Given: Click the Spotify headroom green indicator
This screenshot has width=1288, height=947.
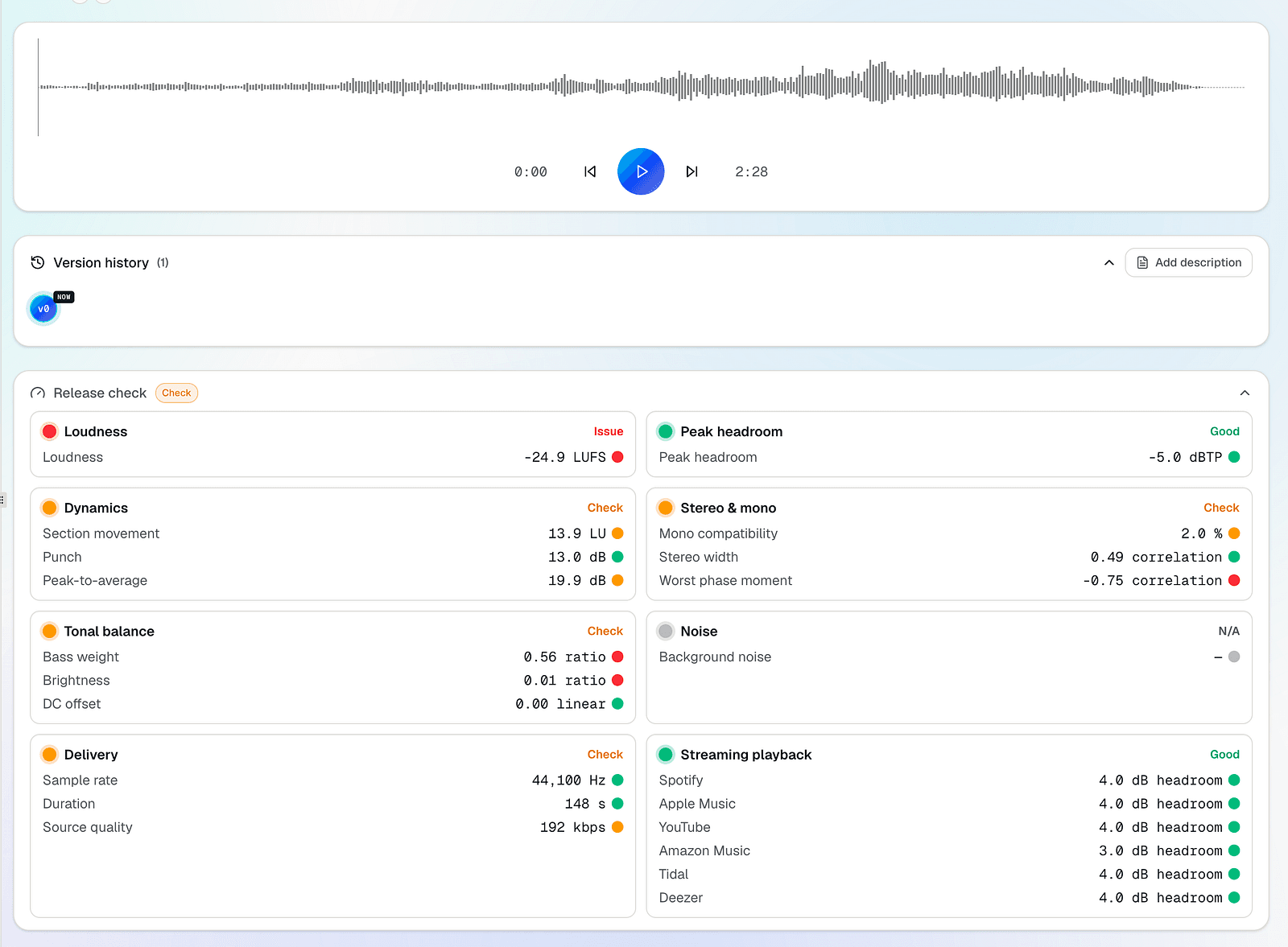Looking at the screenshot, I should pos(1234,780).
